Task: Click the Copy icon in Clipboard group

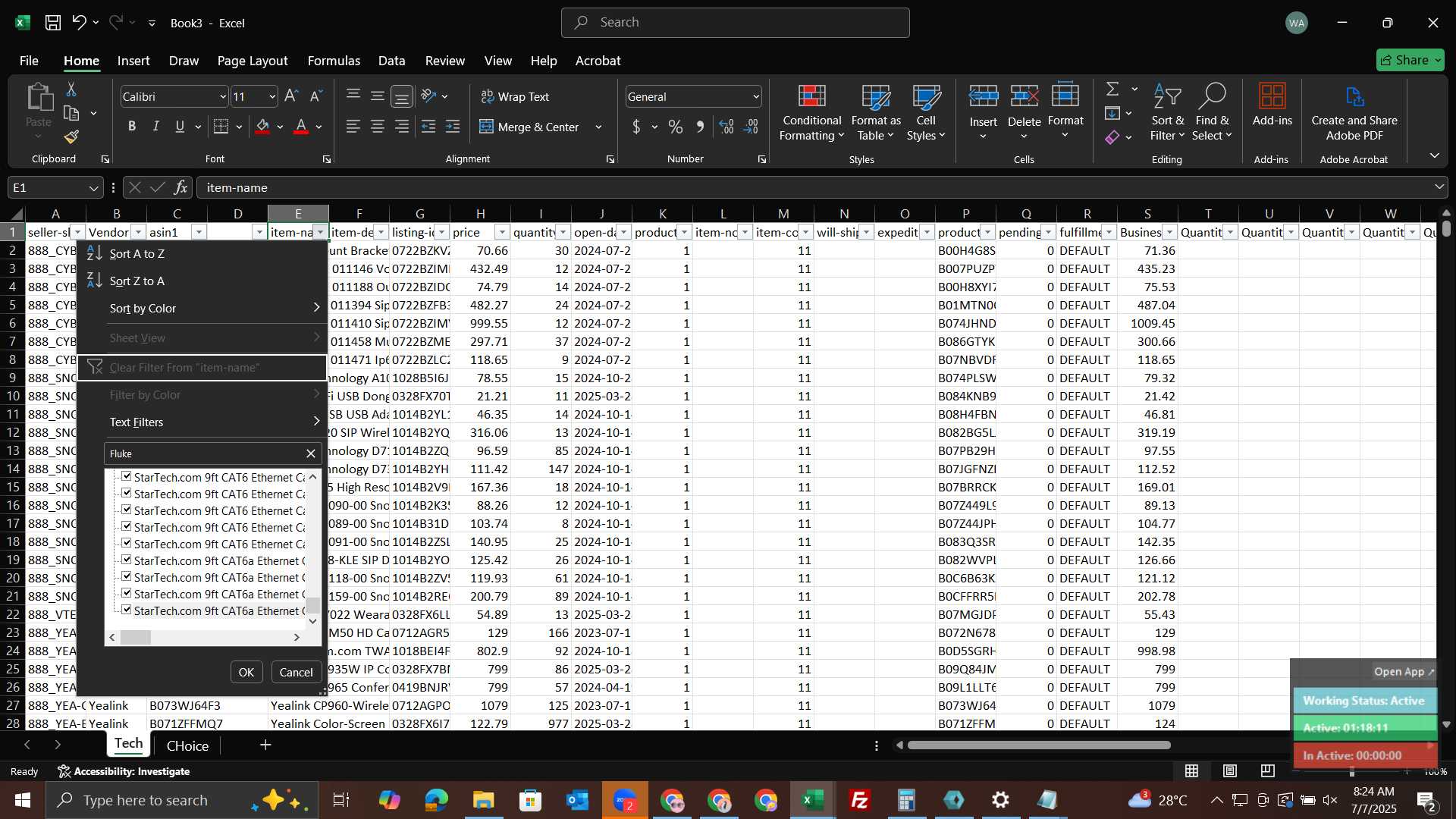Action: (71, 114)
